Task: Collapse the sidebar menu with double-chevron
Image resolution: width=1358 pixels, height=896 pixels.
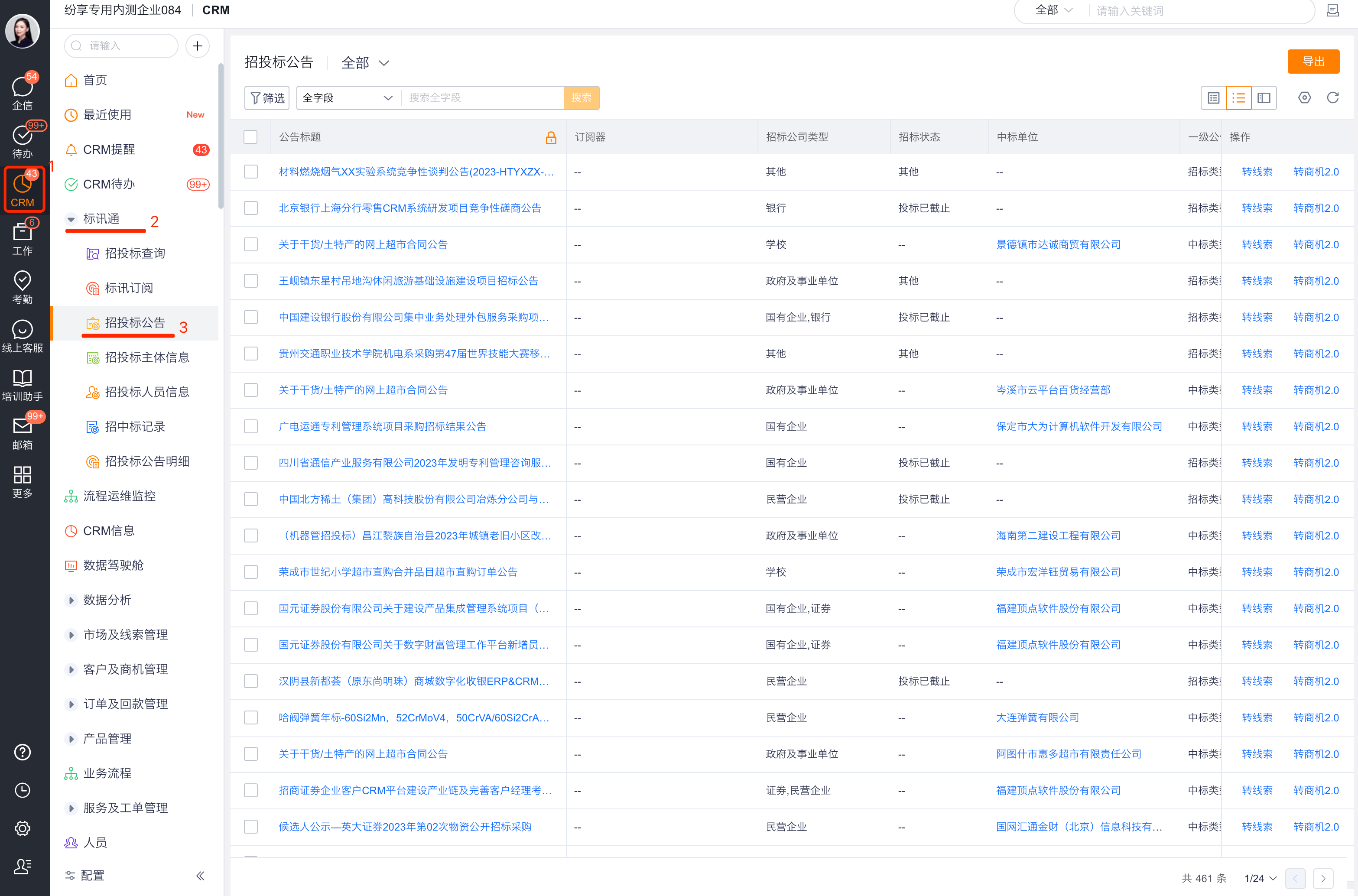Action: pyautogui.click(x=200, y=876)
